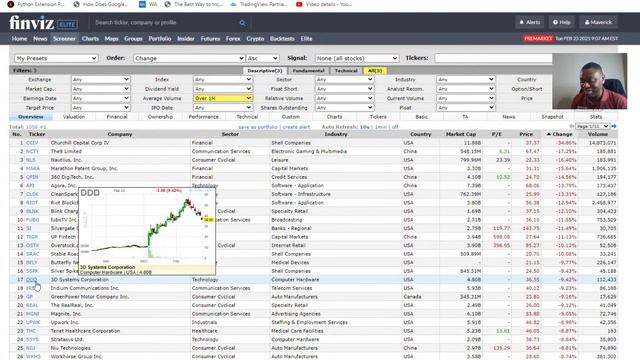Sort by the Market Cap column header
Screen dimensions: 640x360
(x=461, y=134)
